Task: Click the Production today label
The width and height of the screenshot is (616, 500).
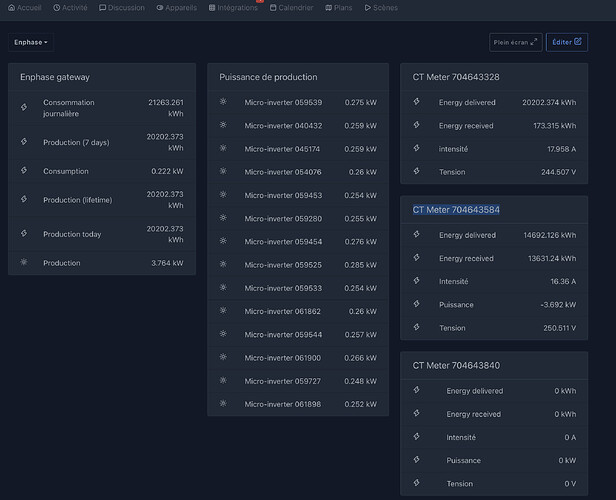Action: point(72,234)
